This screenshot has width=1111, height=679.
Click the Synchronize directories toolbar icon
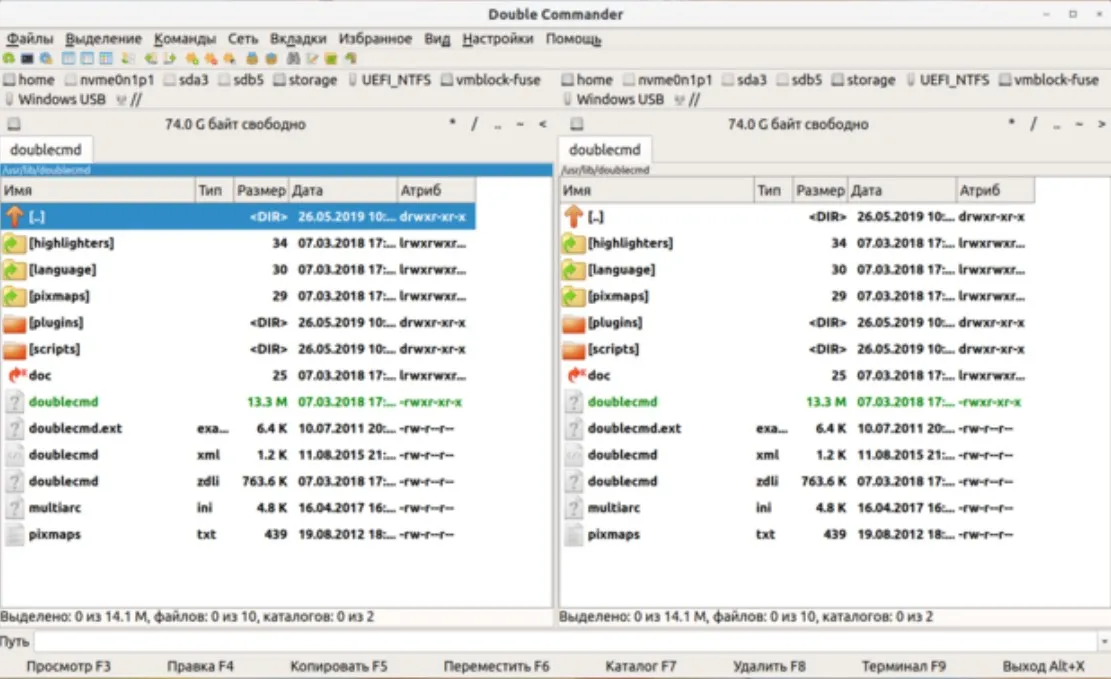(x=331, y=58)
